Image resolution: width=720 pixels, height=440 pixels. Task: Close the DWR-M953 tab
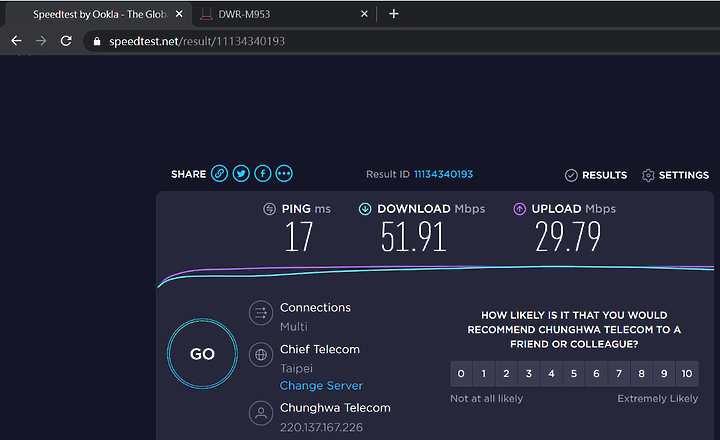tap(364, 14)
